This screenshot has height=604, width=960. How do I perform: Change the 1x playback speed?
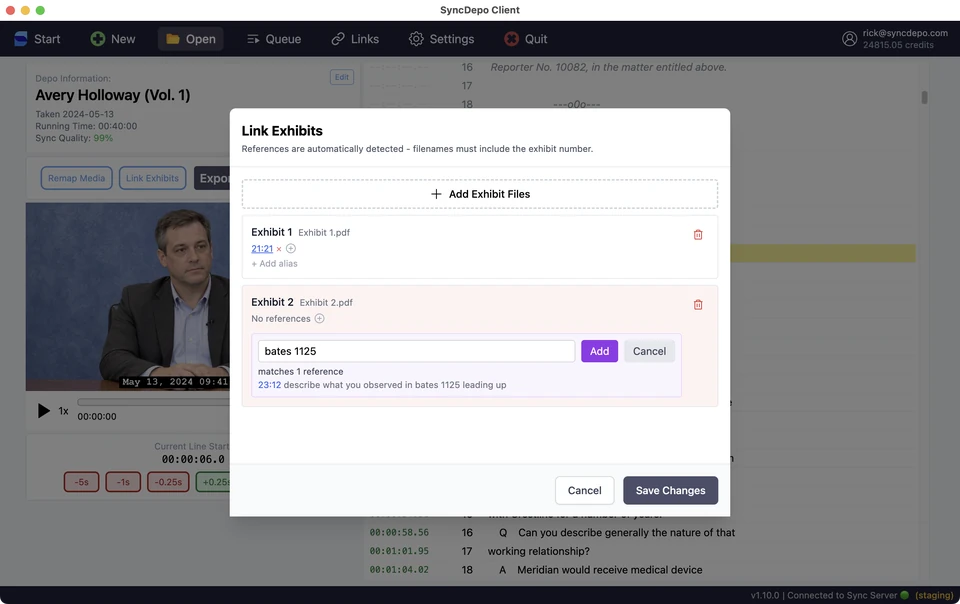(x=63, y=411)
